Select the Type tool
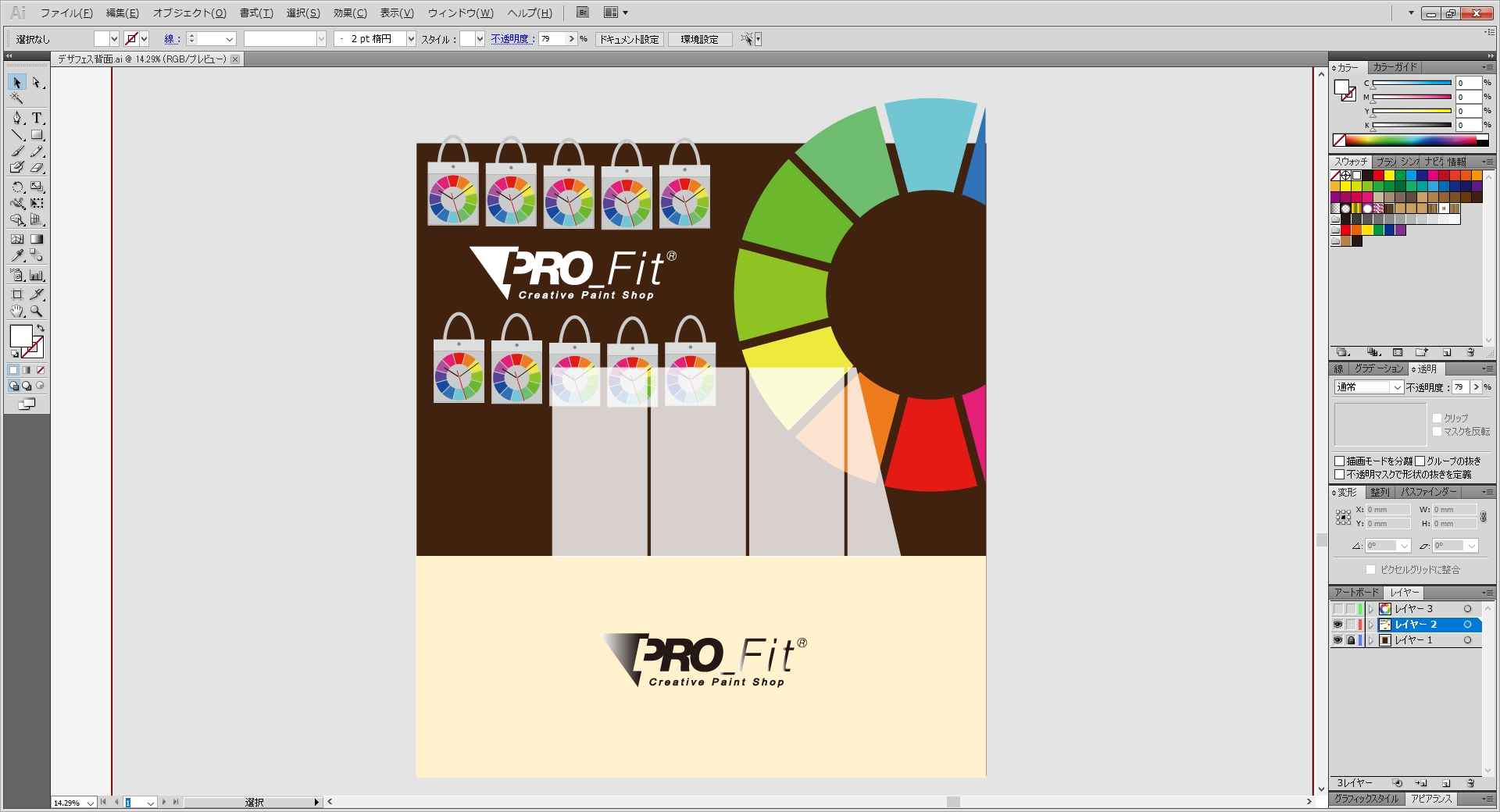Viewport: 1500px width, 812px height. click(37, 118)
